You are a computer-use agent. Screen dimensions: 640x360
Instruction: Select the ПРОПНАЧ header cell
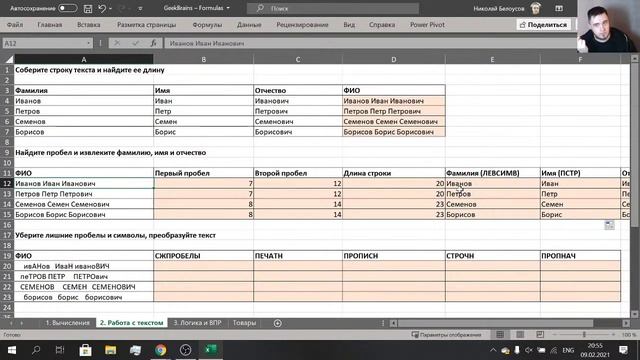(580, 256)
